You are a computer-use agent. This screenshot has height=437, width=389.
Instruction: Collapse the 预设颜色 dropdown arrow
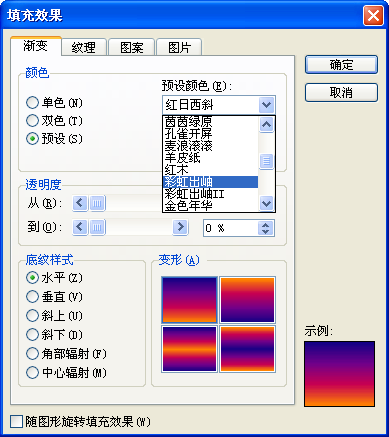pos(266,105)
